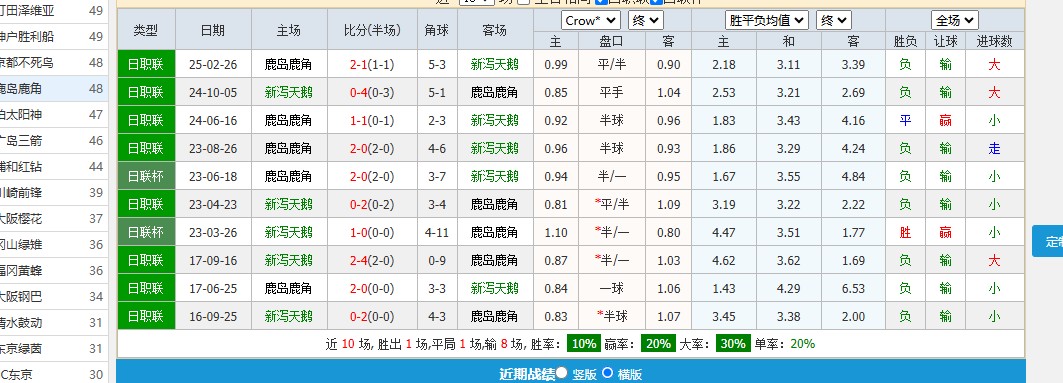
Task: Click the 类型 column header
Action: 146,30
